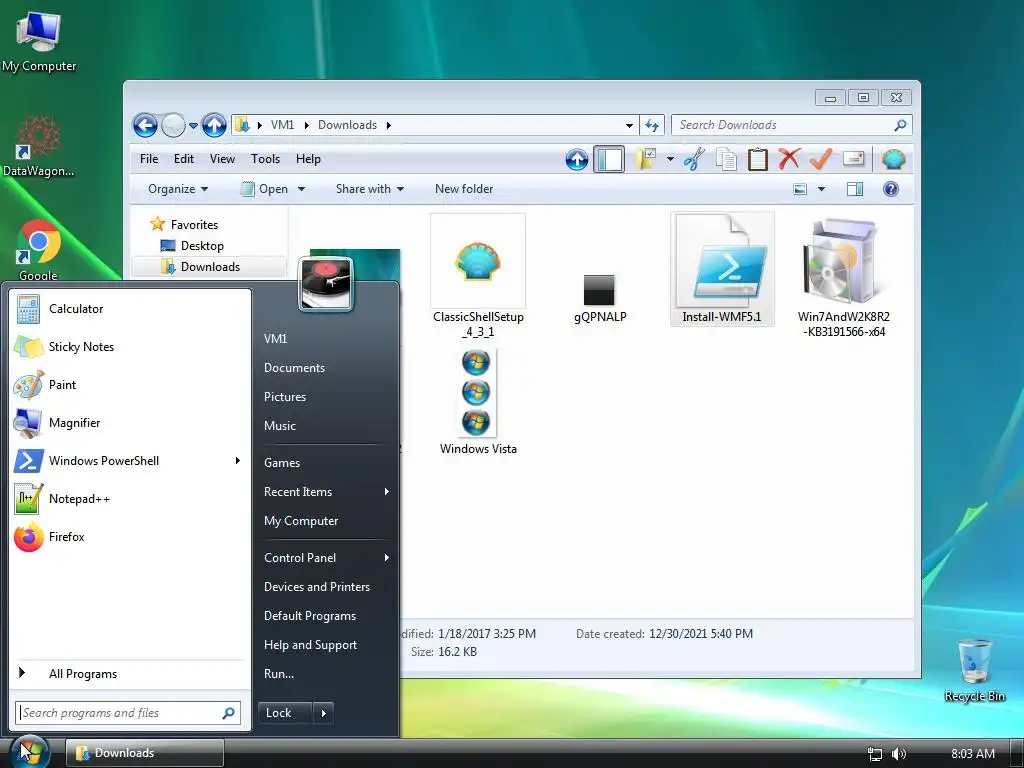The height and width of the screenshot is (768, 1024).
Task: Expand Recent Items submenu
Action: [x=327, y=492]
